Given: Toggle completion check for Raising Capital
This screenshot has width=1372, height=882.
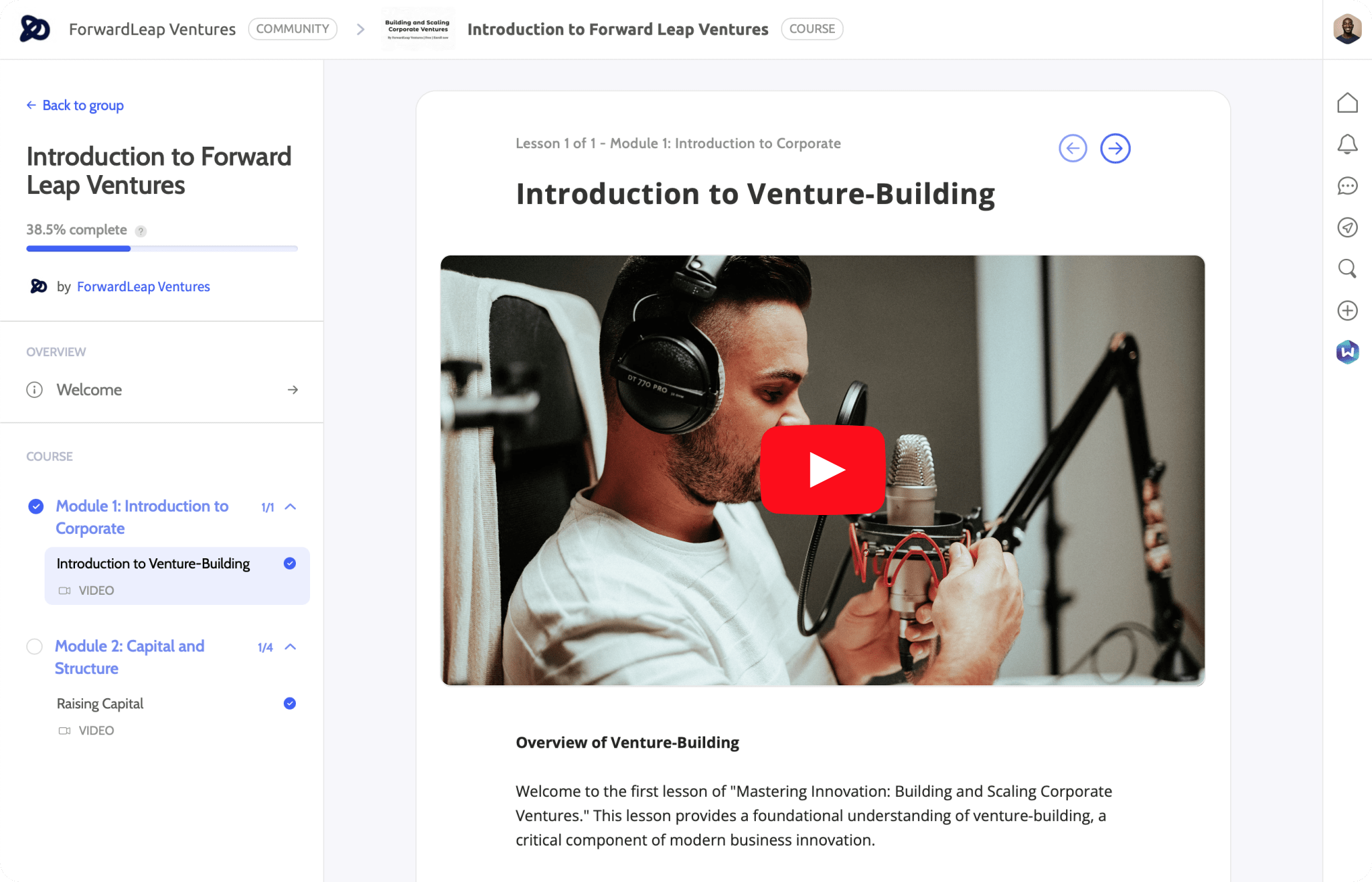Looking at the screenshot, I should 290,704.
